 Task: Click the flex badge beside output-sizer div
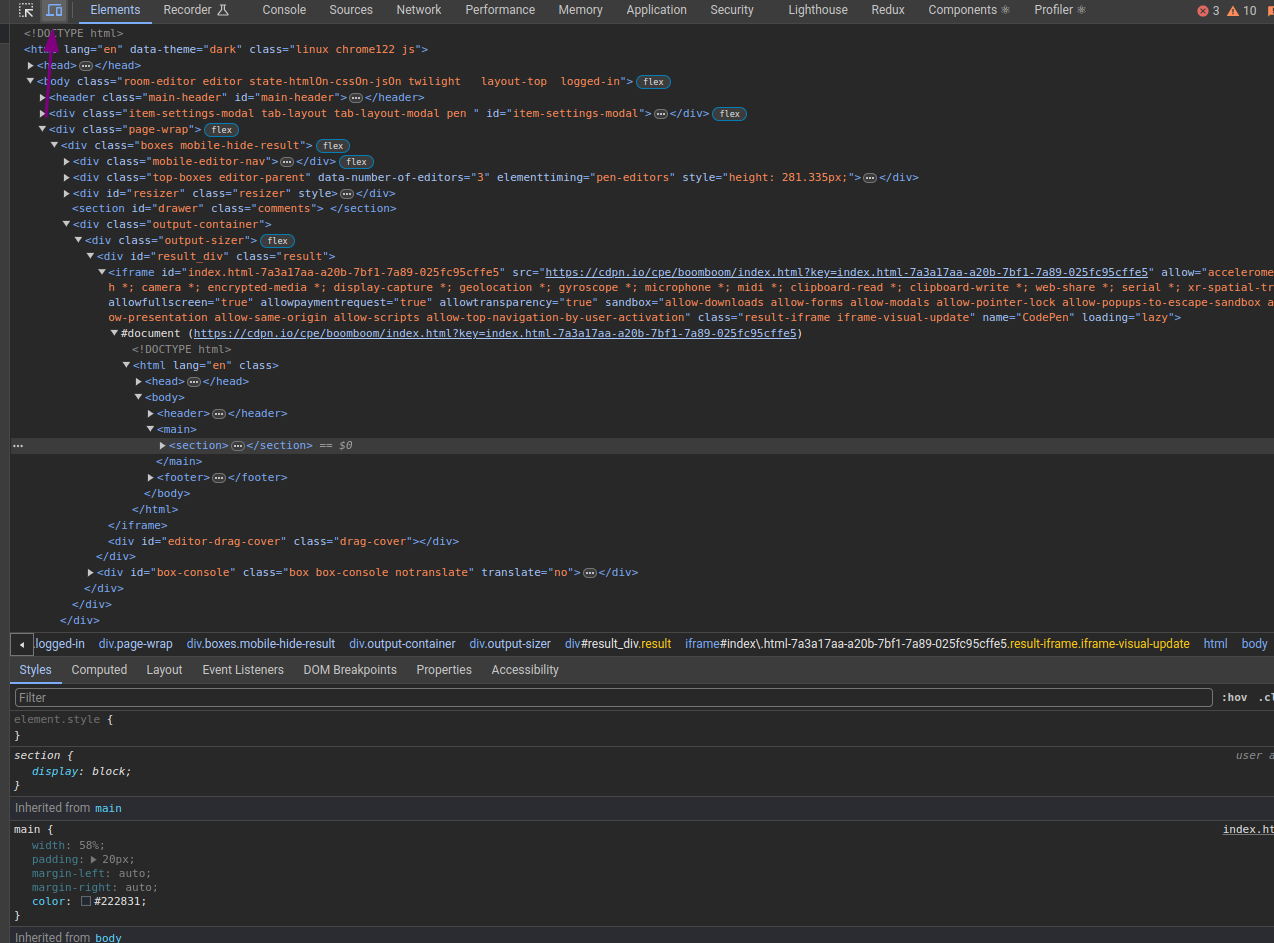click(x=277, y=241)
